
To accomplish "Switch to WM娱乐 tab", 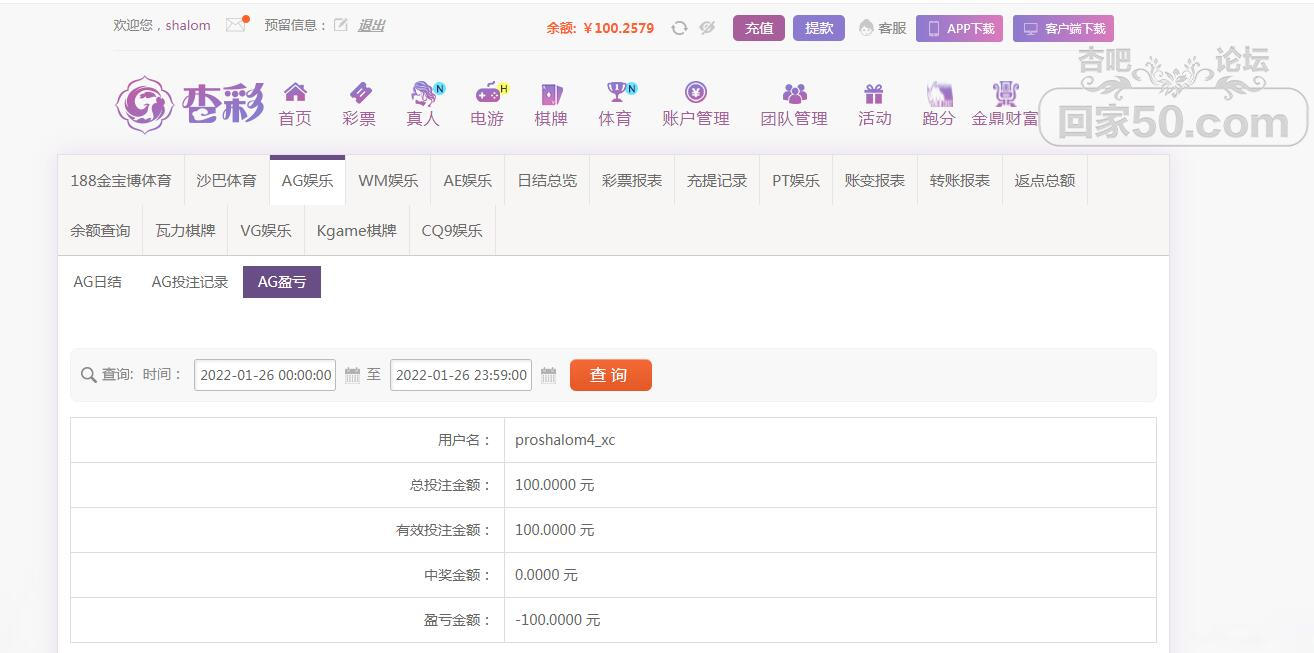I will [388, 180].
